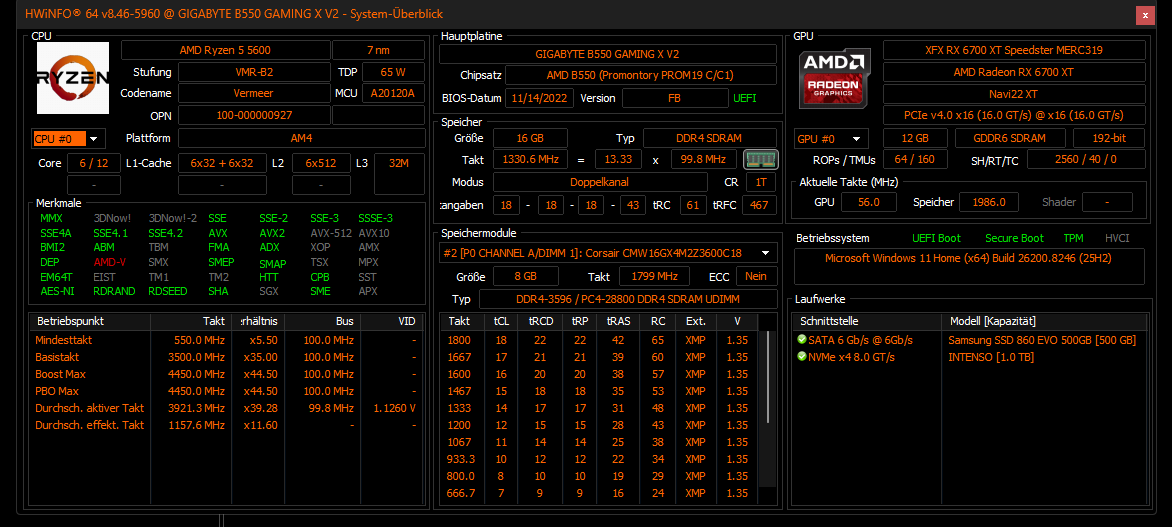Click the PCIe v4.0 x16 link field
The width and height of the screenshot is (1172, 527).
pyautogui.click(x=1014, y=115)
